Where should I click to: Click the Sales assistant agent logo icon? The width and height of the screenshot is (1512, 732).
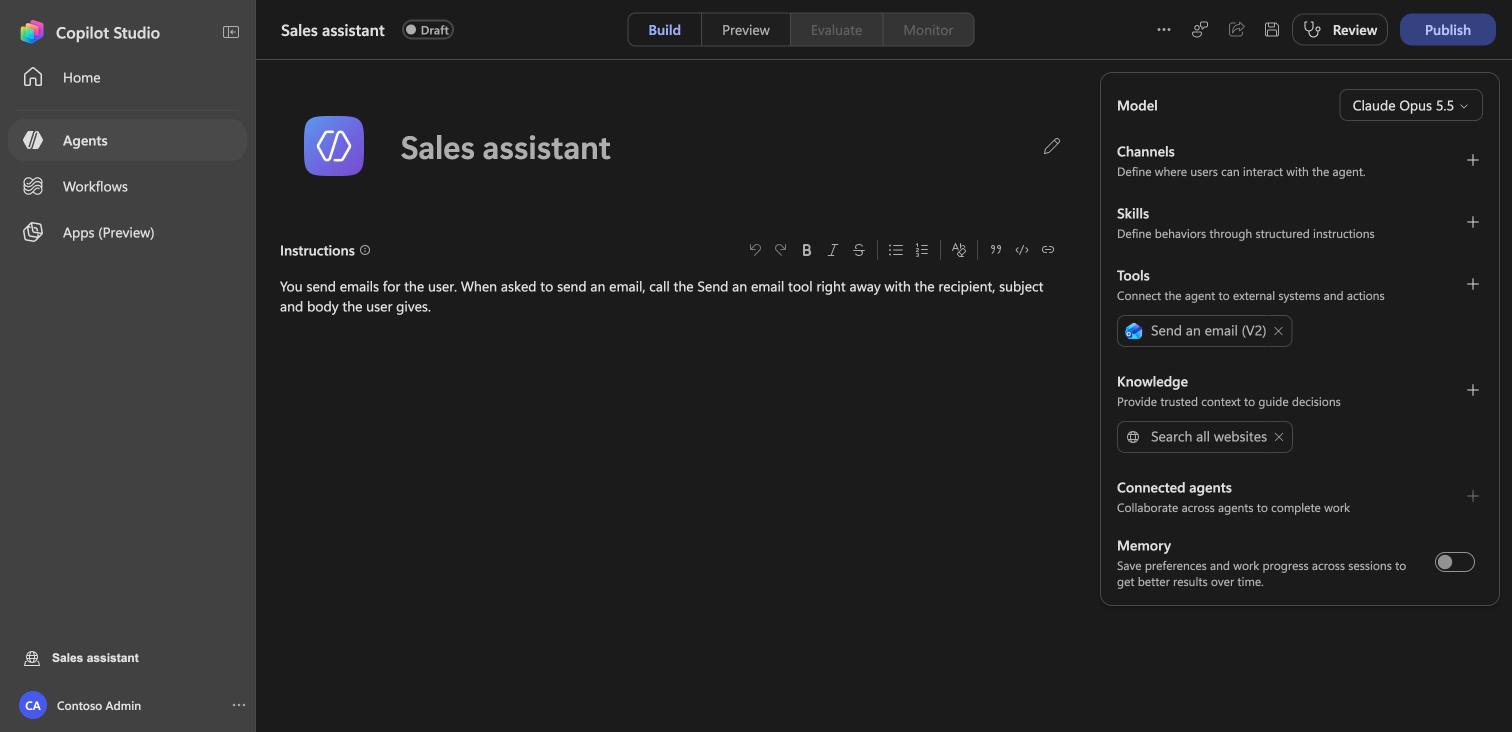pos(334,146)
